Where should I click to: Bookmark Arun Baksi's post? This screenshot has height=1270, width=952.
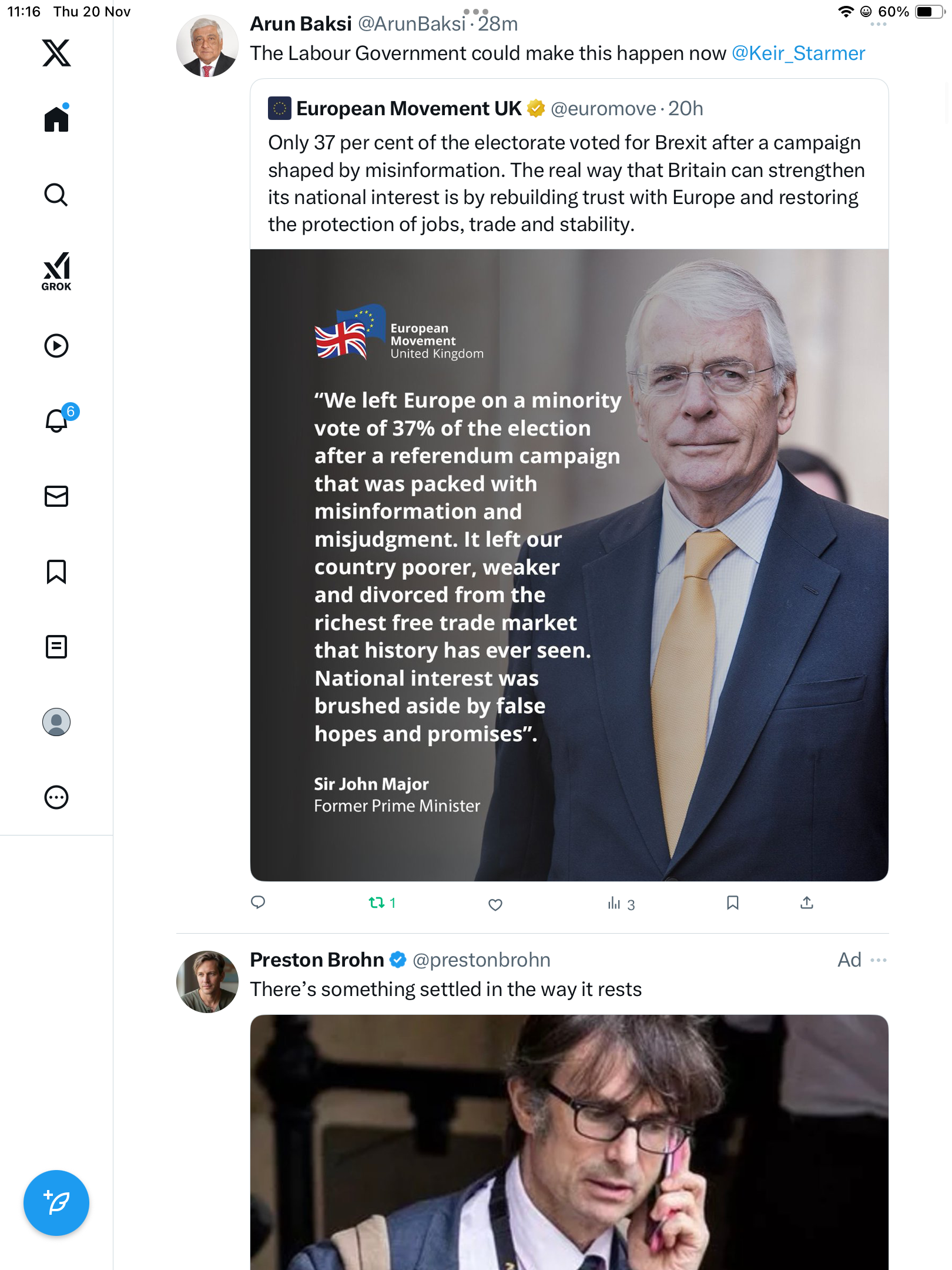point(733,903)
